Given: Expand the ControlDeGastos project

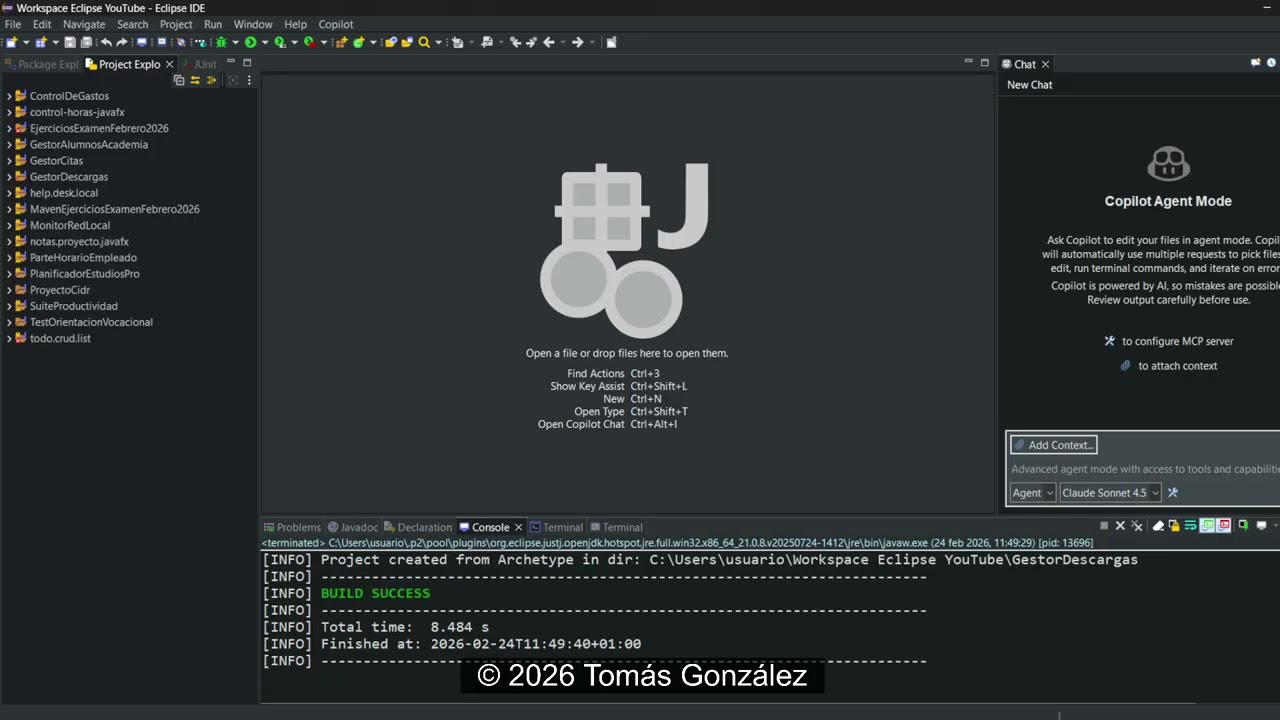Looking at the screenshot, I should coord(9,96).
